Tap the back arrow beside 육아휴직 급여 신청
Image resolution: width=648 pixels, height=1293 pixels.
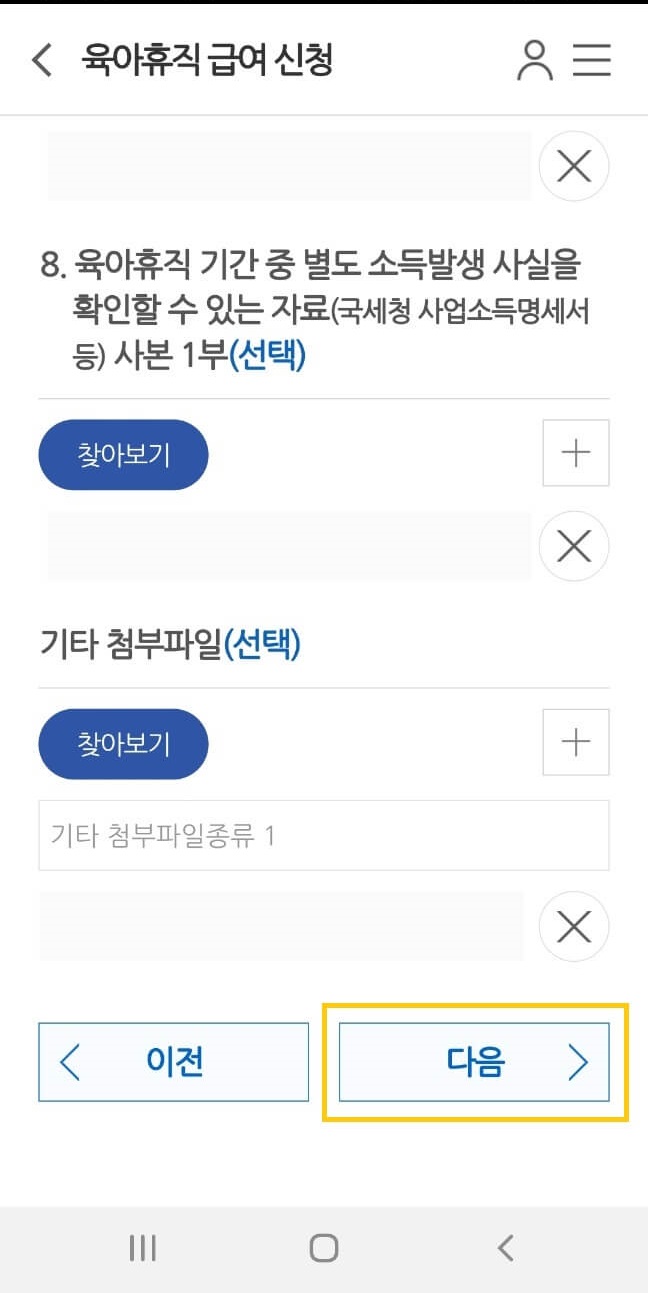tap(40, 60)
